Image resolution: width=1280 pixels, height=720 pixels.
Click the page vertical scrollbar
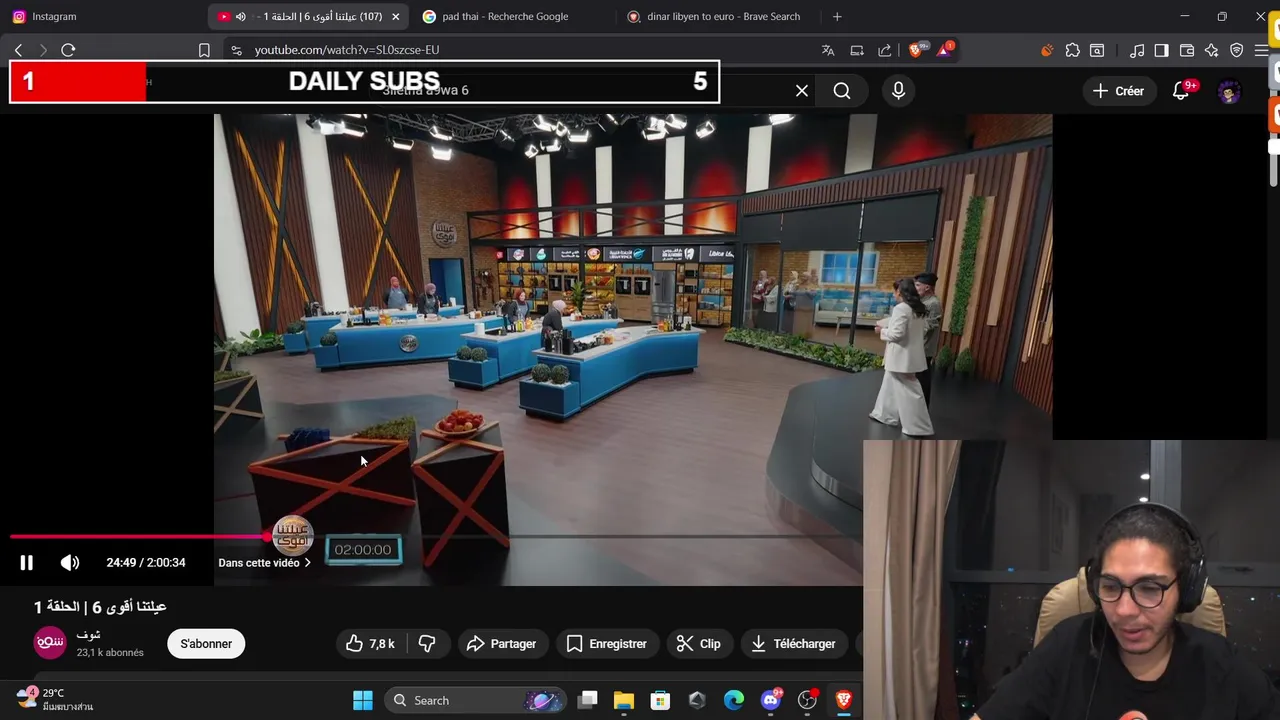coord(1275,150)
